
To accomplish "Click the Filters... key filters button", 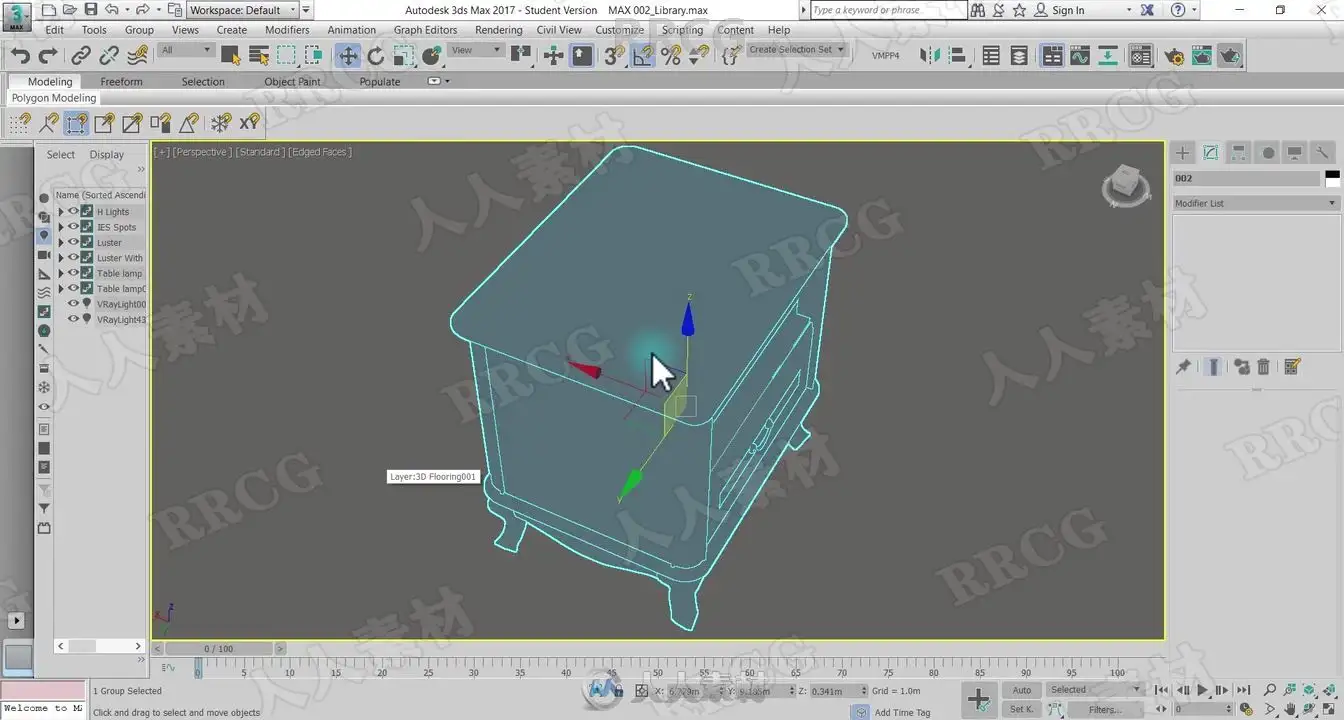I will tap(1104, 709).
